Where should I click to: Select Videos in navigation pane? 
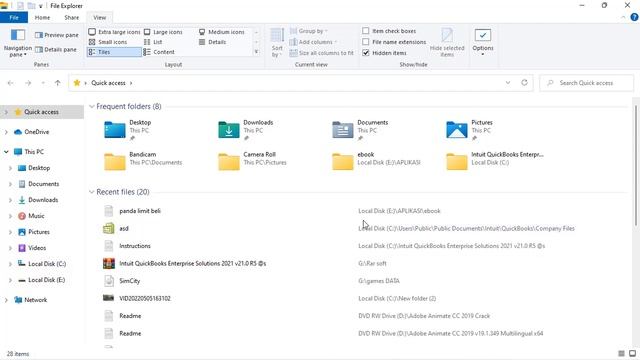[37, 248]
